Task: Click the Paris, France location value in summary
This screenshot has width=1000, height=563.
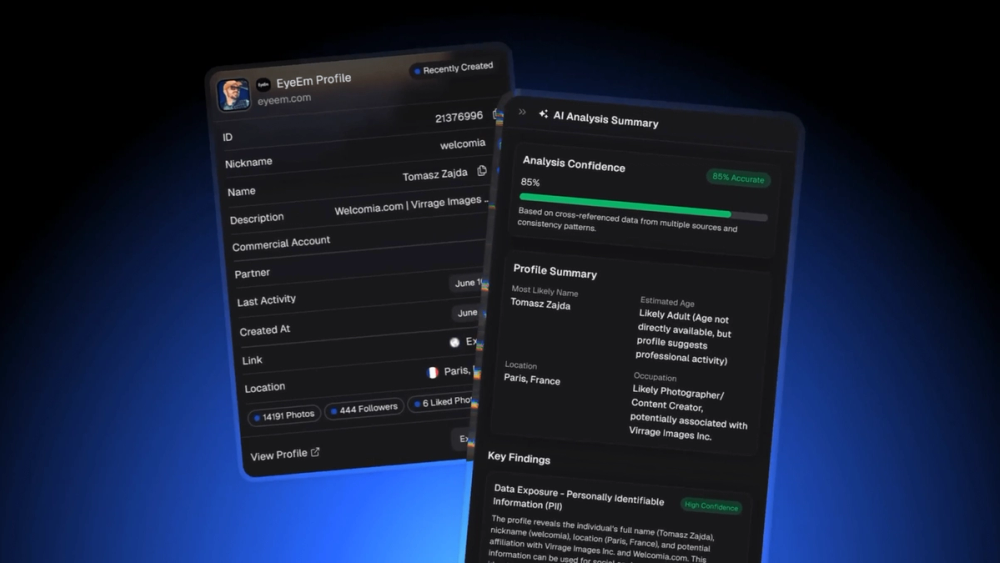Action: 532,379
